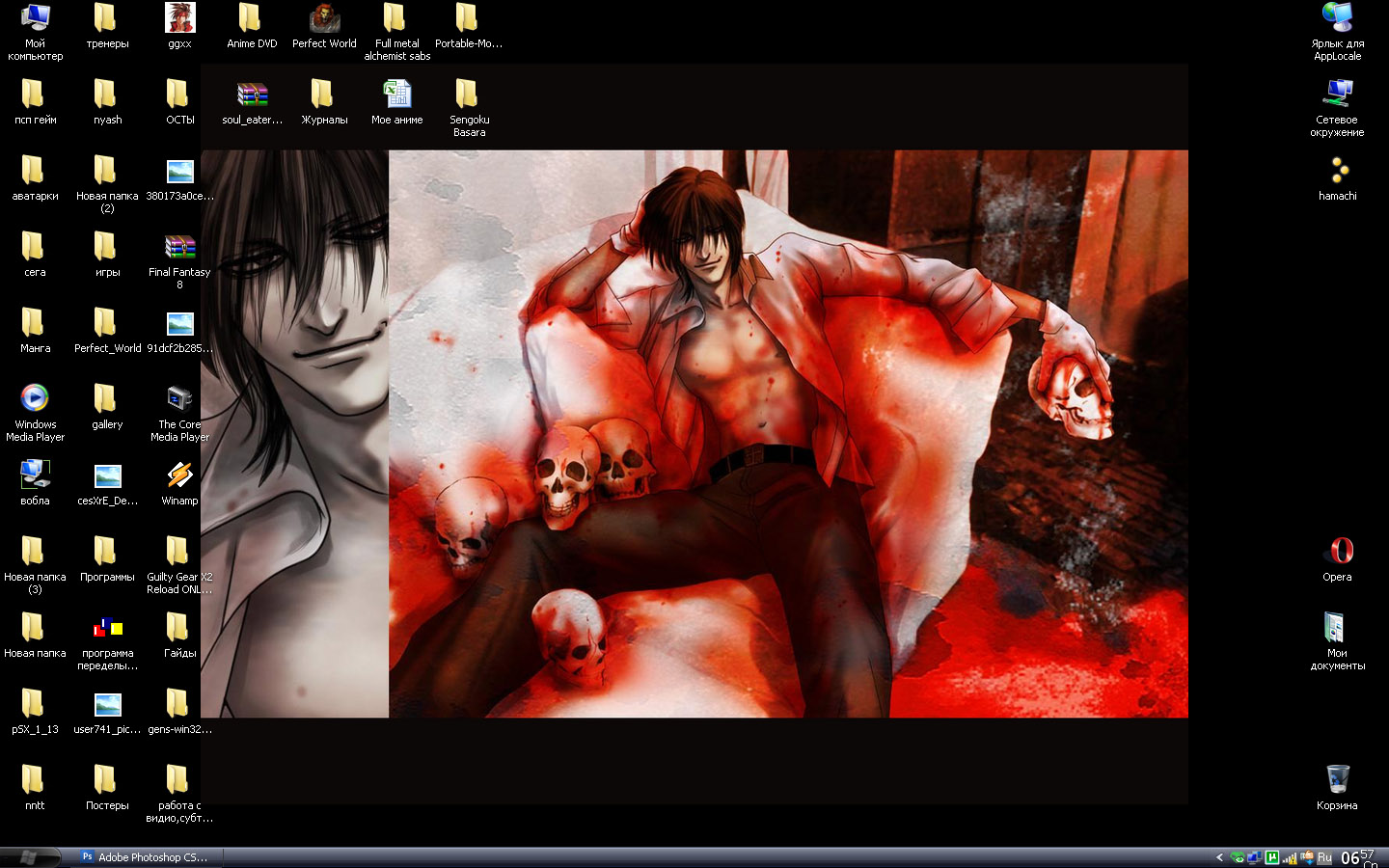Viewport: 1389px width, 868px height.
Task: Open the Мои документы icon
Action: (x=1337, y=642)
